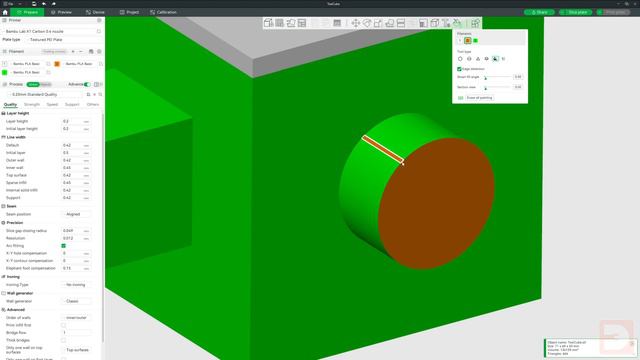The height and width of the screenshot is (360, 640).
Task: Select the Lay on face tool
Action: [x=389, y=23]
